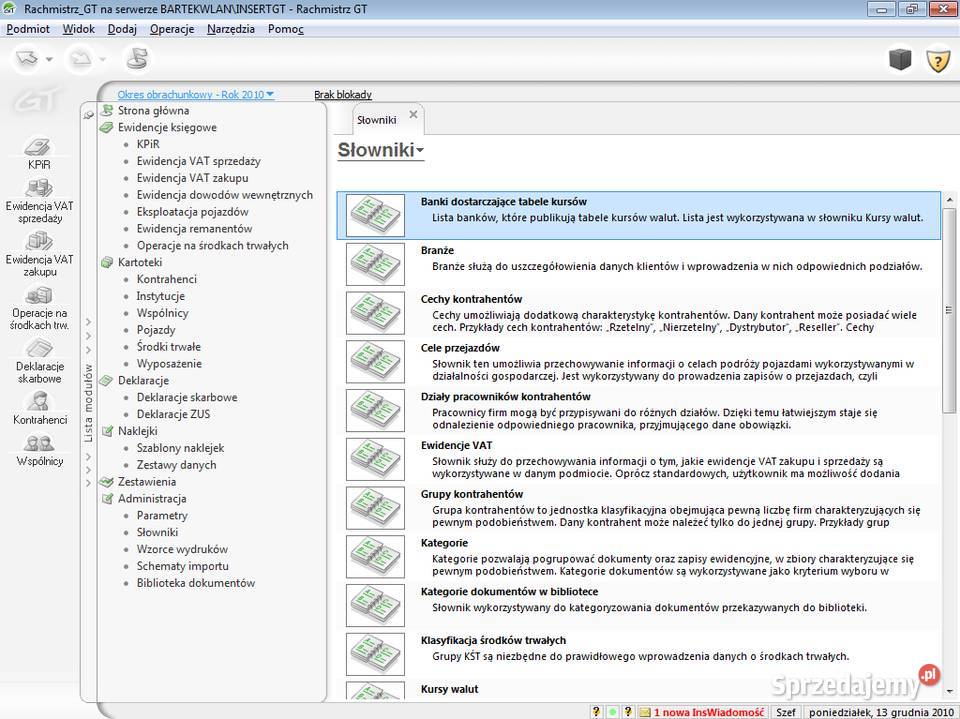Viewport: 960px width, 719px height.
Task: Open Okres obrachunkowy - Rok 2010 dropdown
Action: coord(196,94)
